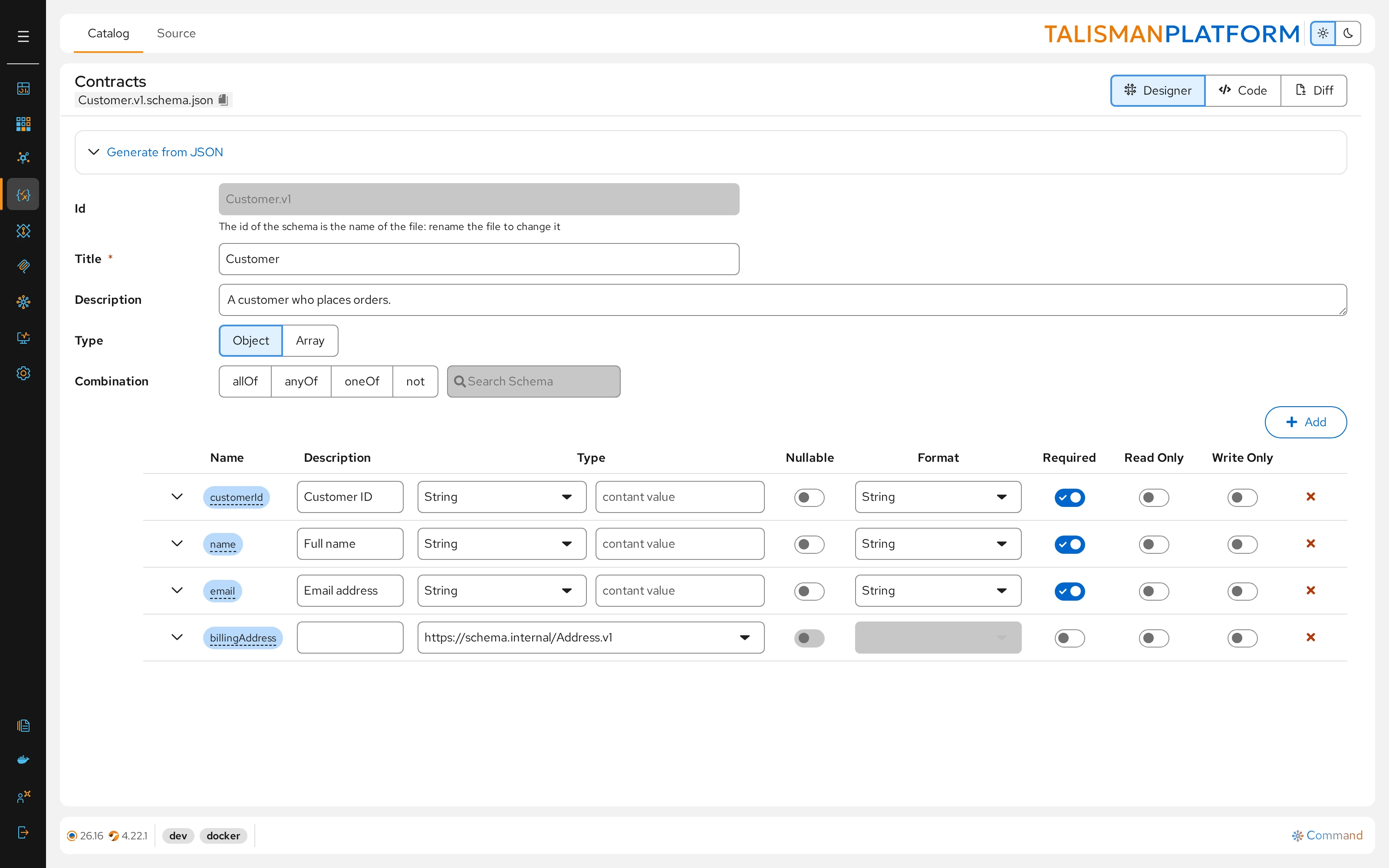Open the Format dropdown for email
Viewport: 1389px width, 868px height.
[938, 591]
